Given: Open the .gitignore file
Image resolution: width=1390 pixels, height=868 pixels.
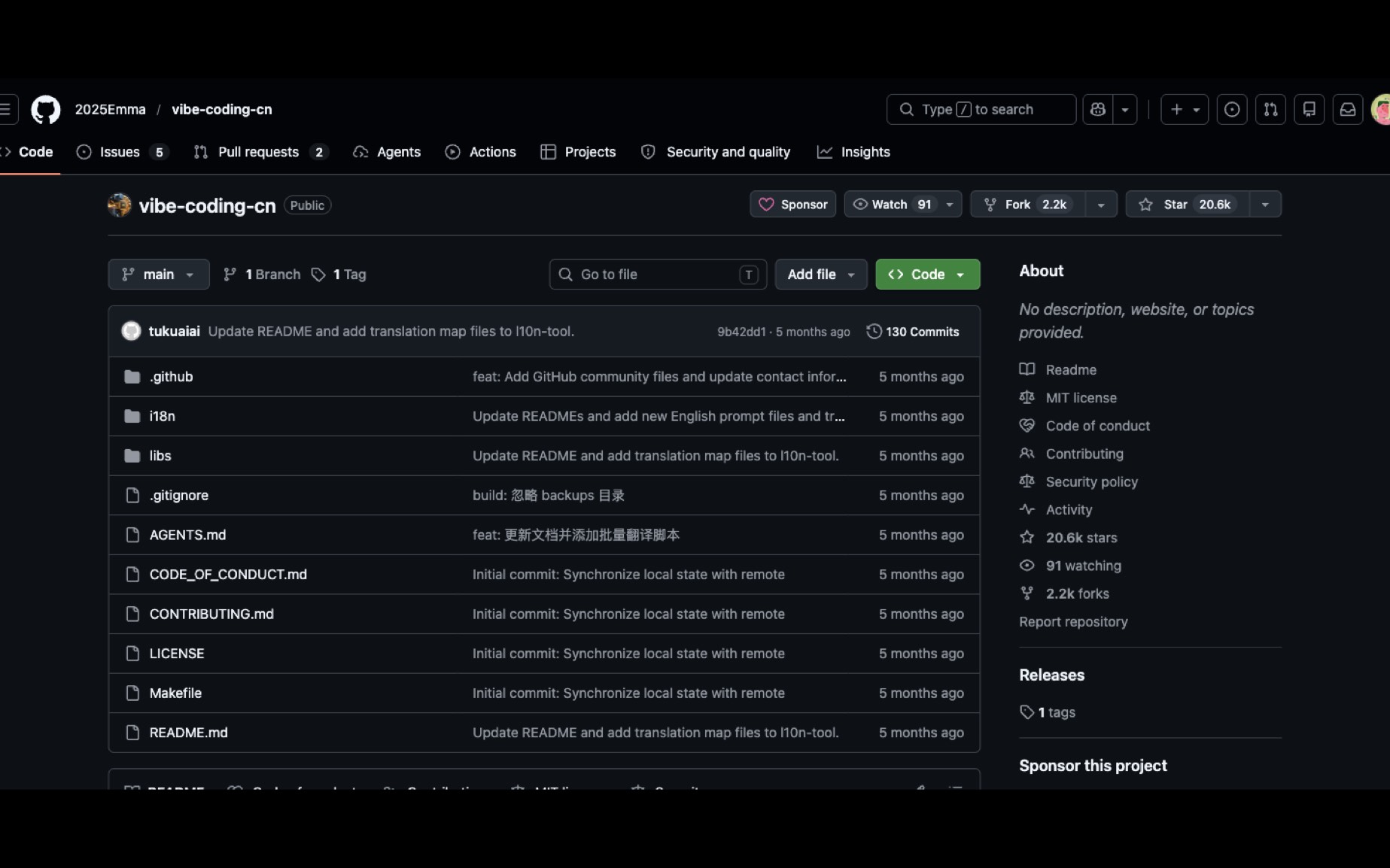Looking at the screenshot, I should [179, 496].
